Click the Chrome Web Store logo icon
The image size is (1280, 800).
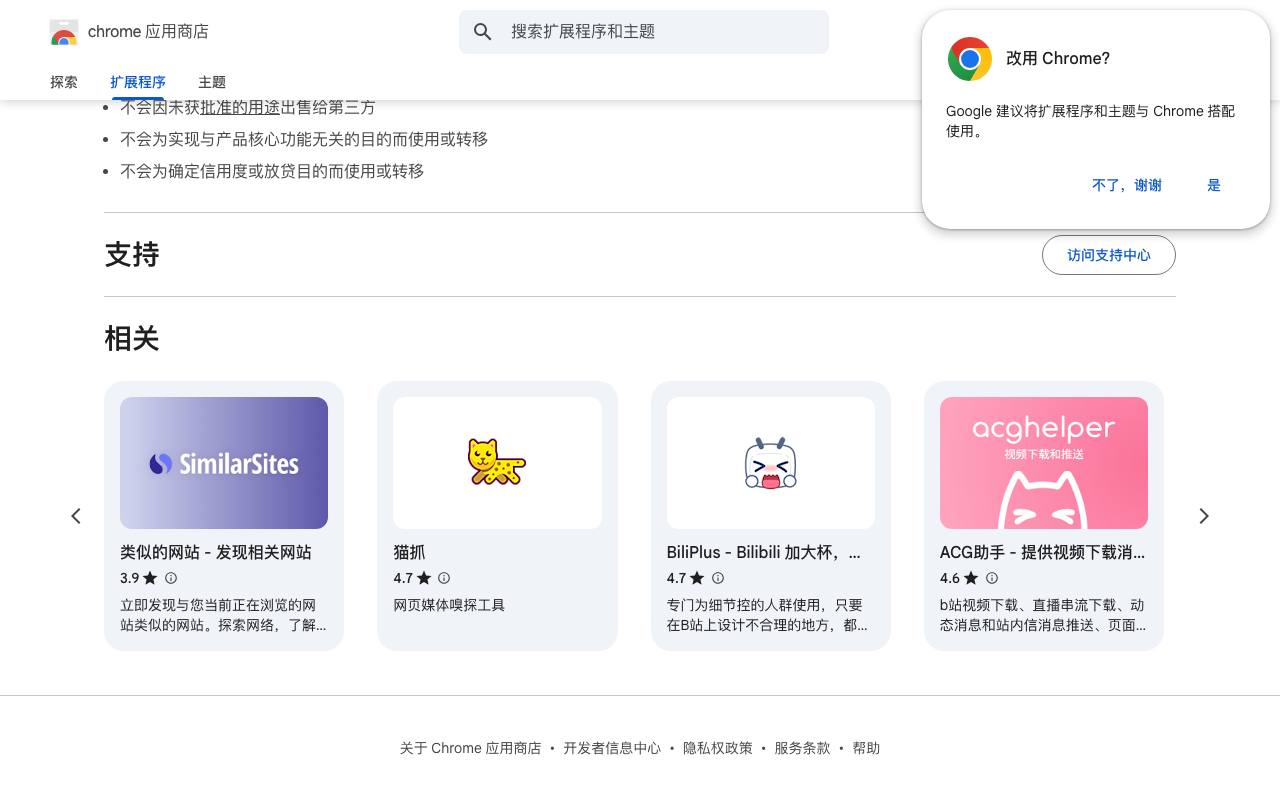coord(64,32)
